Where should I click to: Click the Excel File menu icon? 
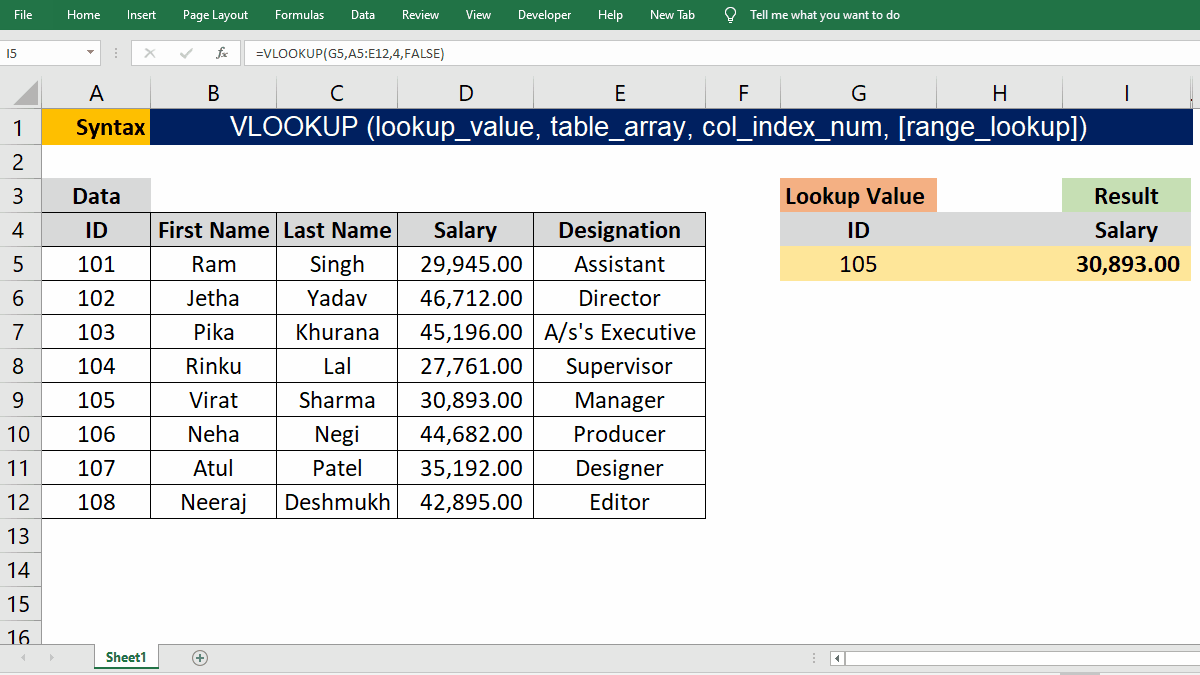tap(22, 15)
